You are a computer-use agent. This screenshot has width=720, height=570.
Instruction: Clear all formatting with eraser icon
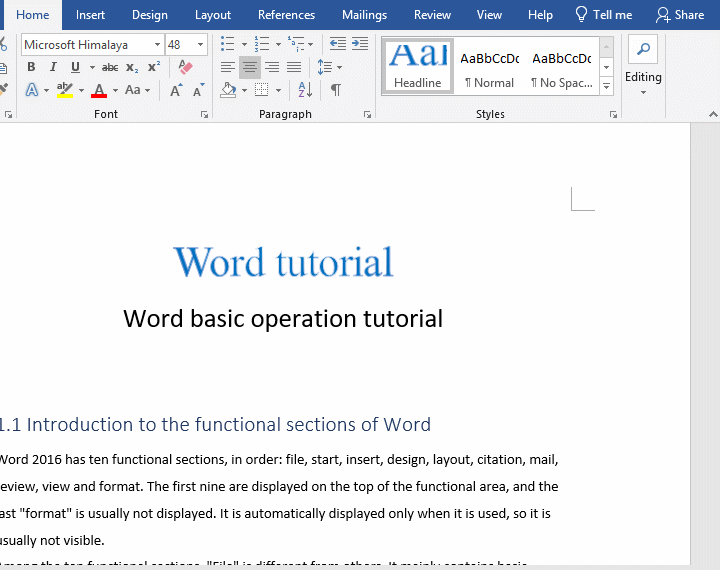click(185, 67)
